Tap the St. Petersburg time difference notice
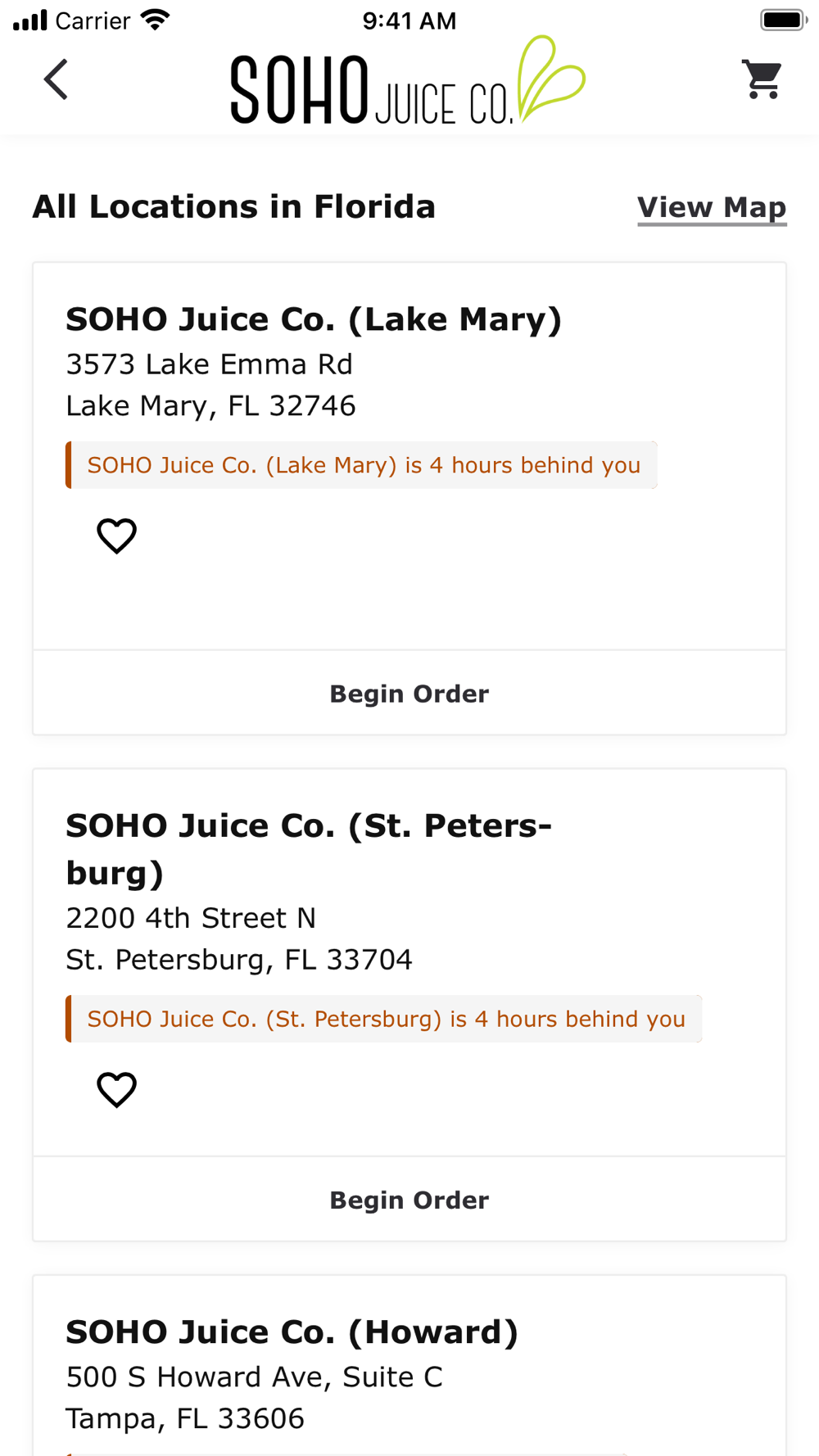Viewport: 819px width, 1456px height. [x=384, y=1019]
